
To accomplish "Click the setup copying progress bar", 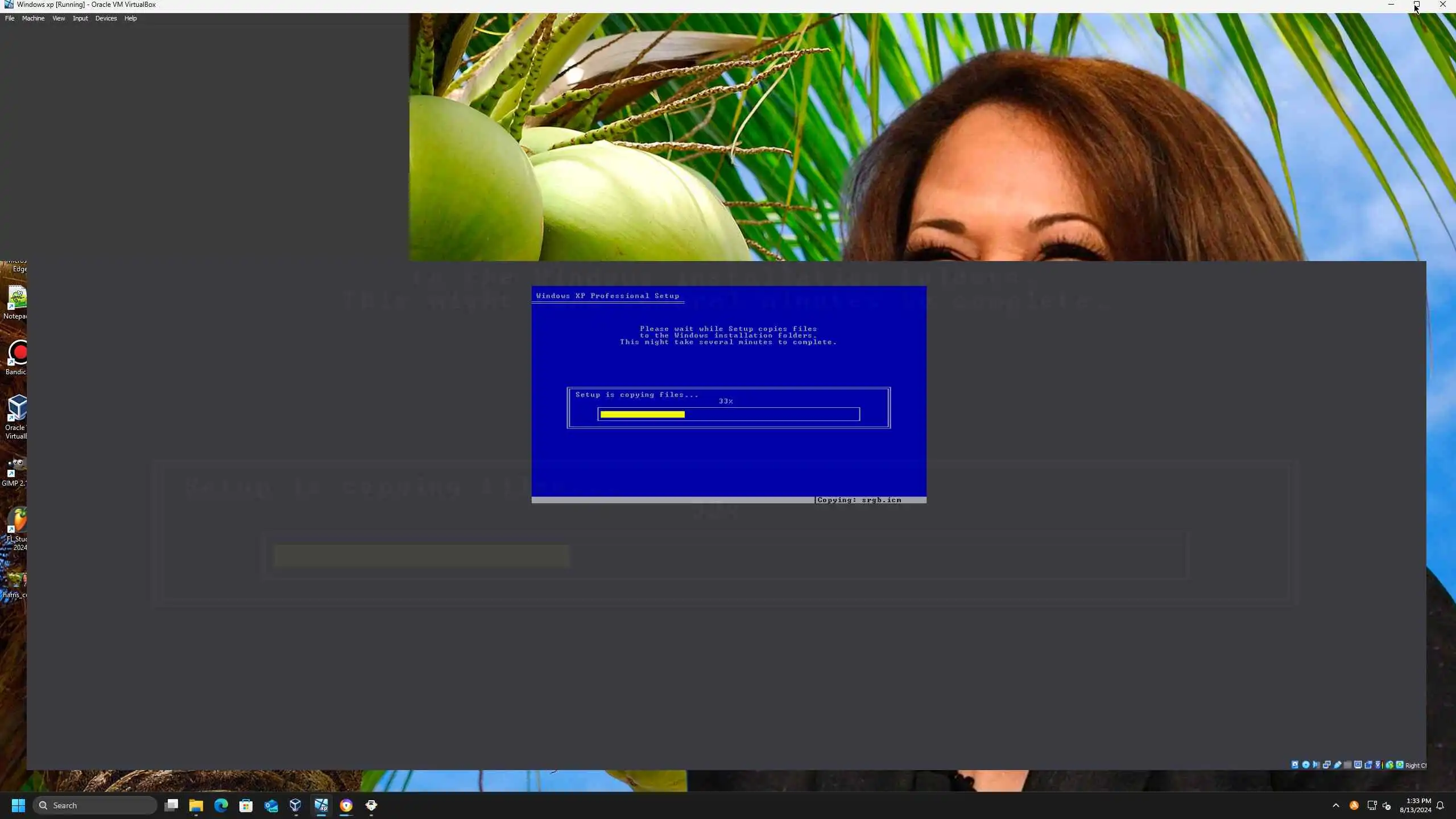I will [729, 414].
